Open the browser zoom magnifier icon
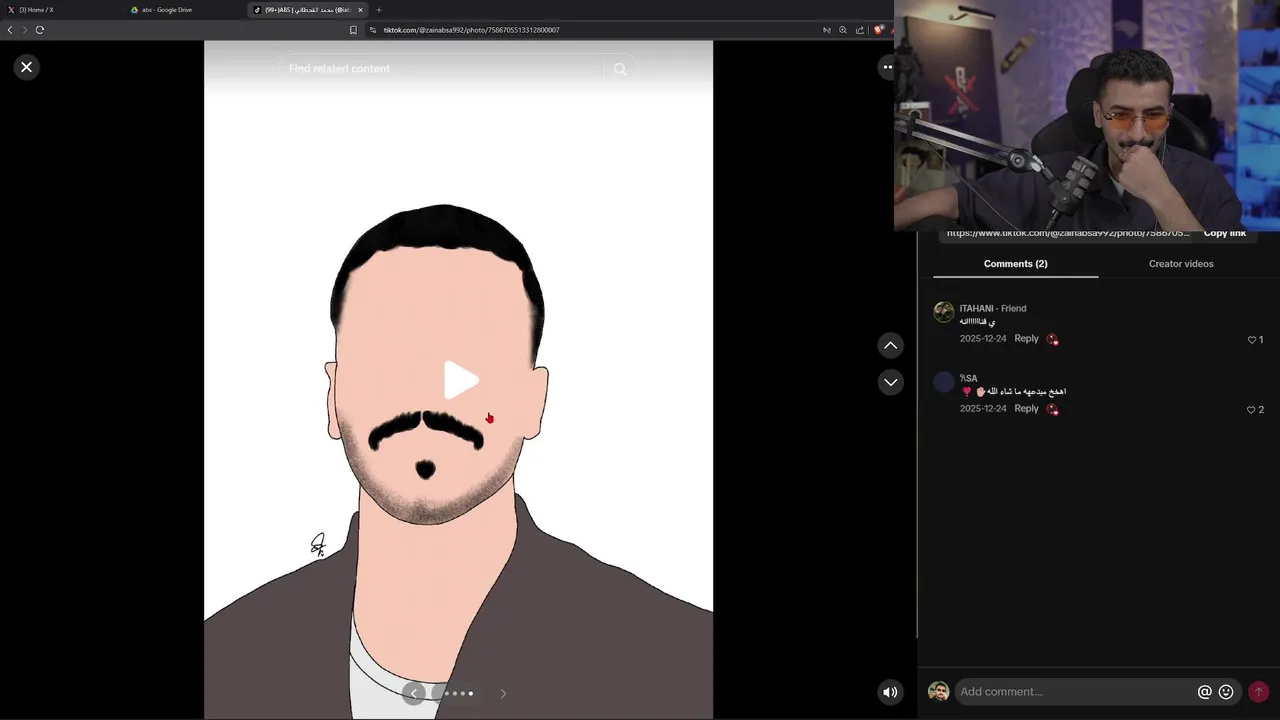This screenshot has width=1280, height=720. [843, 30]
